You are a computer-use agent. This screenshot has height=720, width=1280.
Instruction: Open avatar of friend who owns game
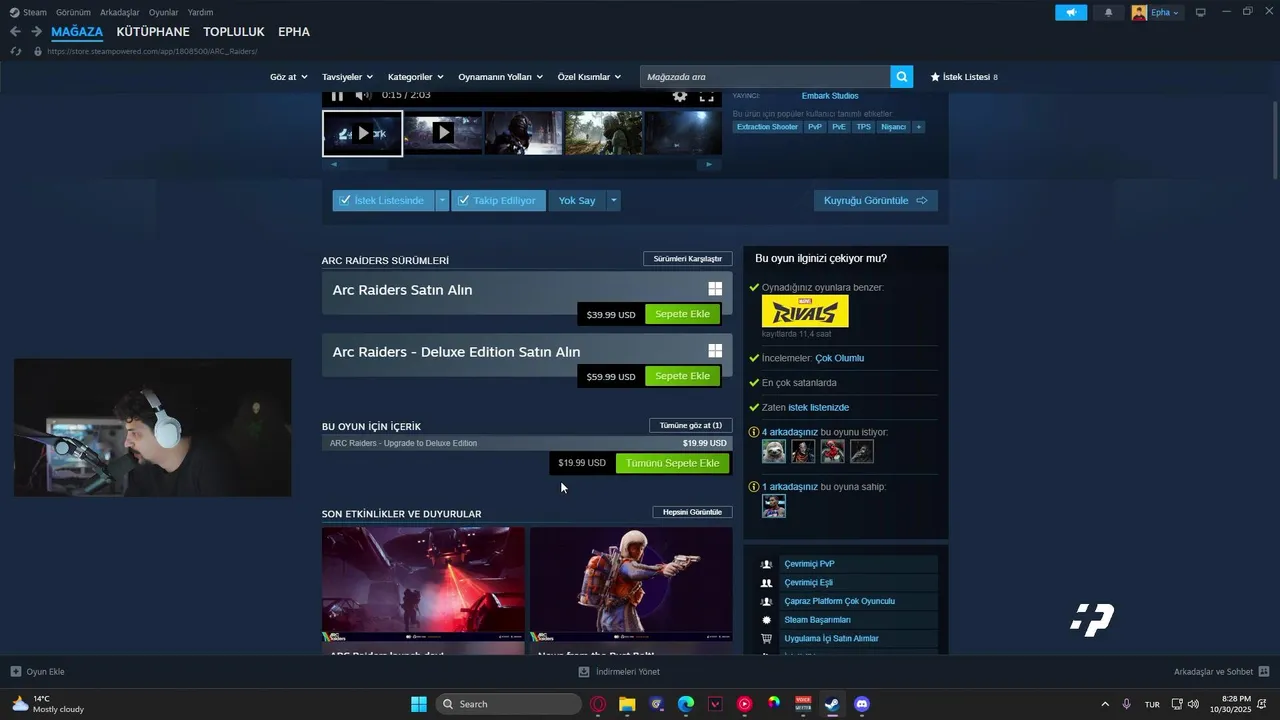coord(774,506)
